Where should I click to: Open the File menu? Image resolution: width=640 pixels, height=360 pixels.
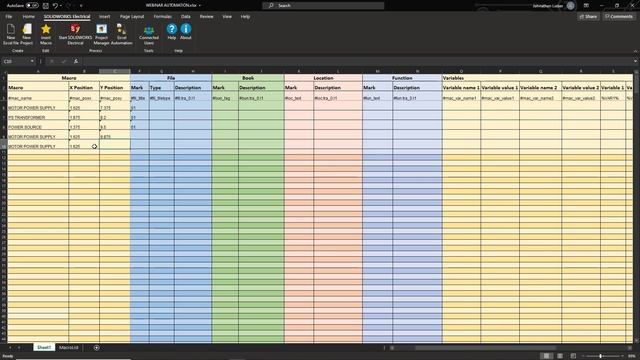(9, 17)
